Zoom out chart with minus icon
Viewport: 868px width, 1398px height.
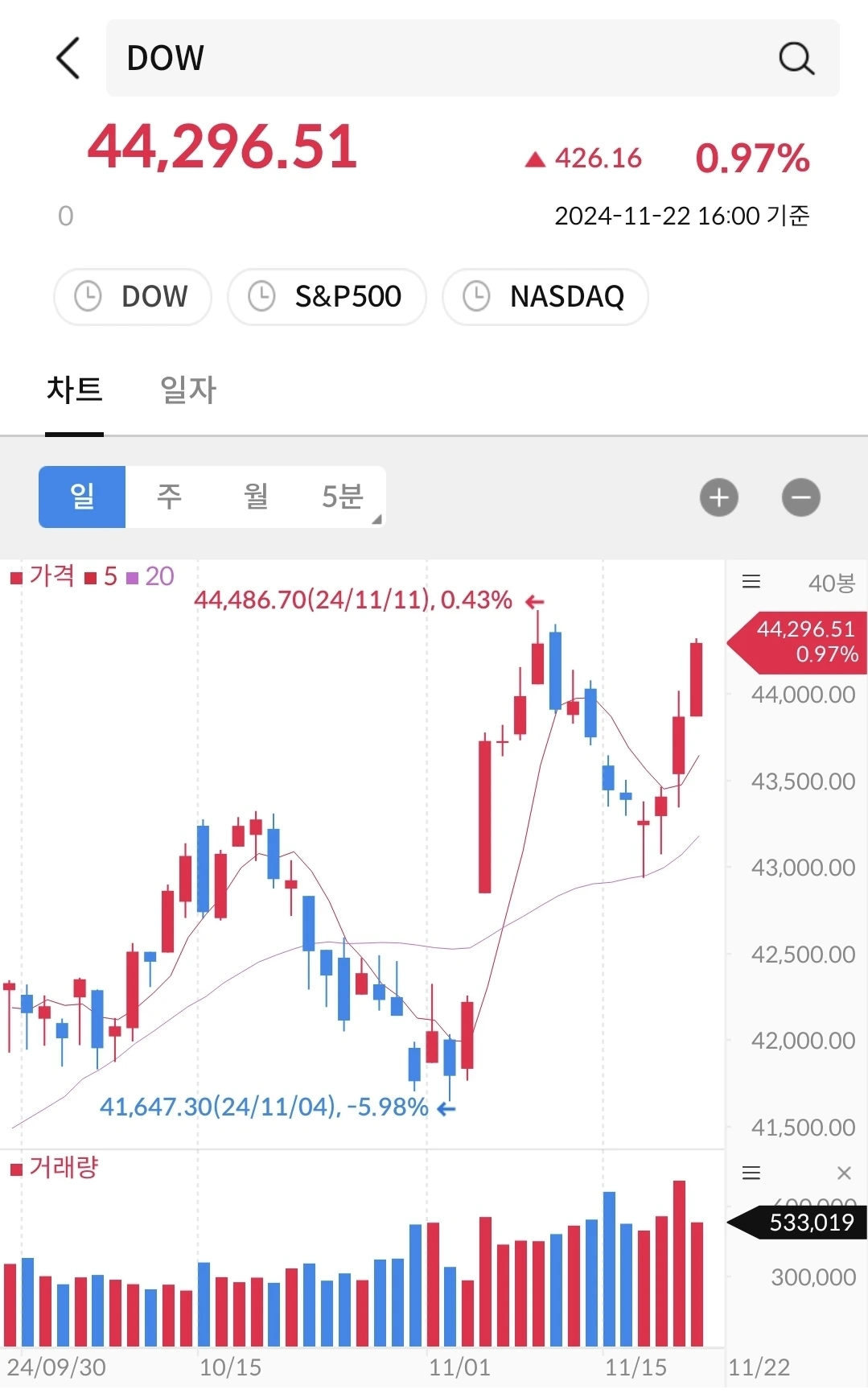(x=801, y=497)
